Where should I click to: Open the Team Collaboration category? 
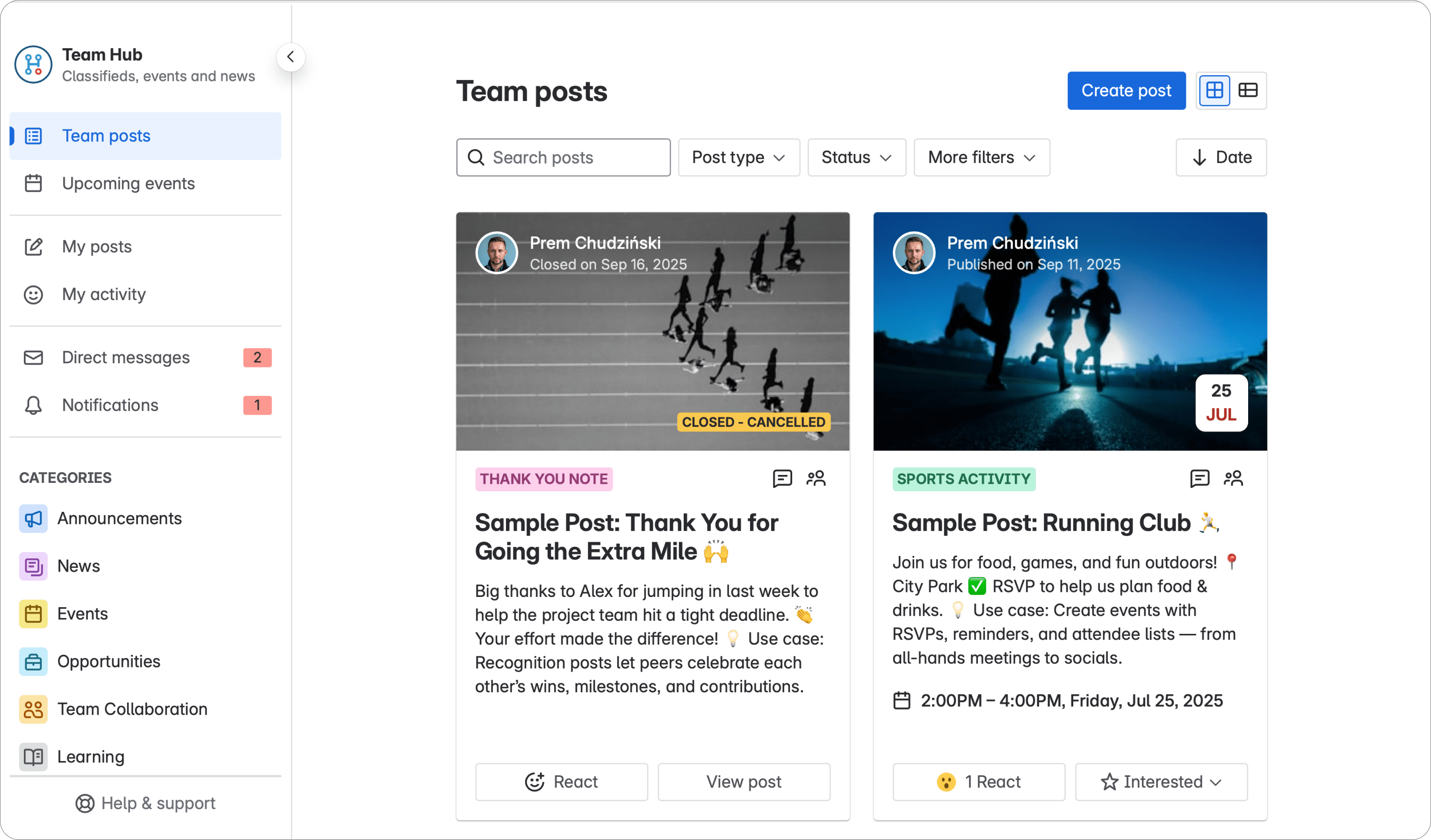point(132,709)
